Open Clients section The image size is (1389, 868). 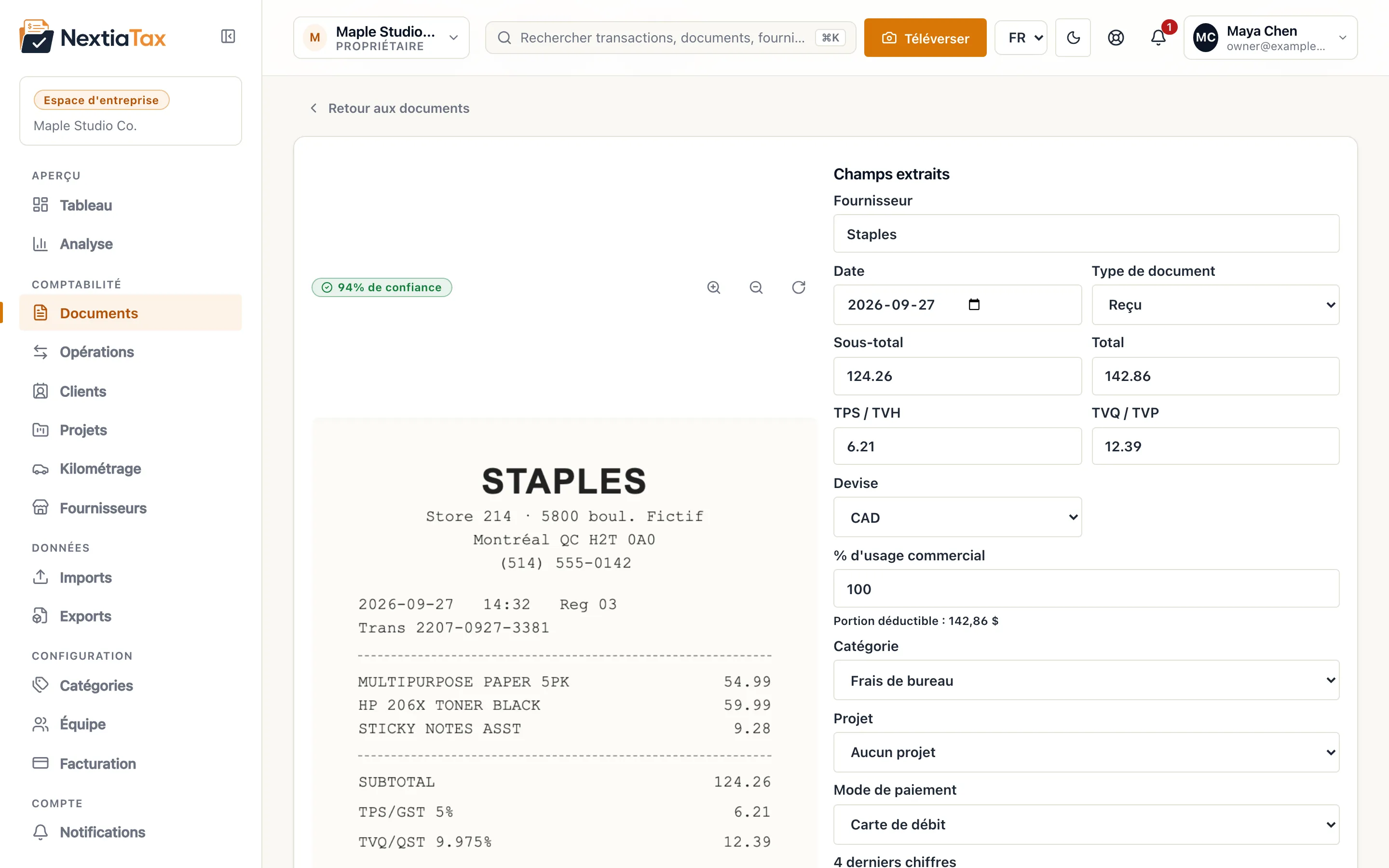(x=130, y=391)
